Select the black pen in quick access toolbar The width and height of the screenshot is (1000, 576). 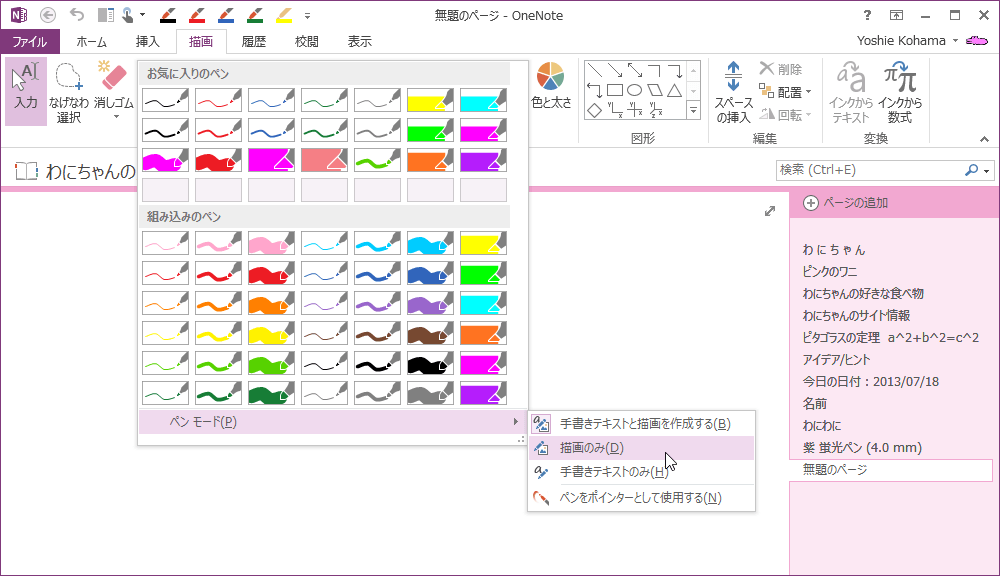click(168, 15)
